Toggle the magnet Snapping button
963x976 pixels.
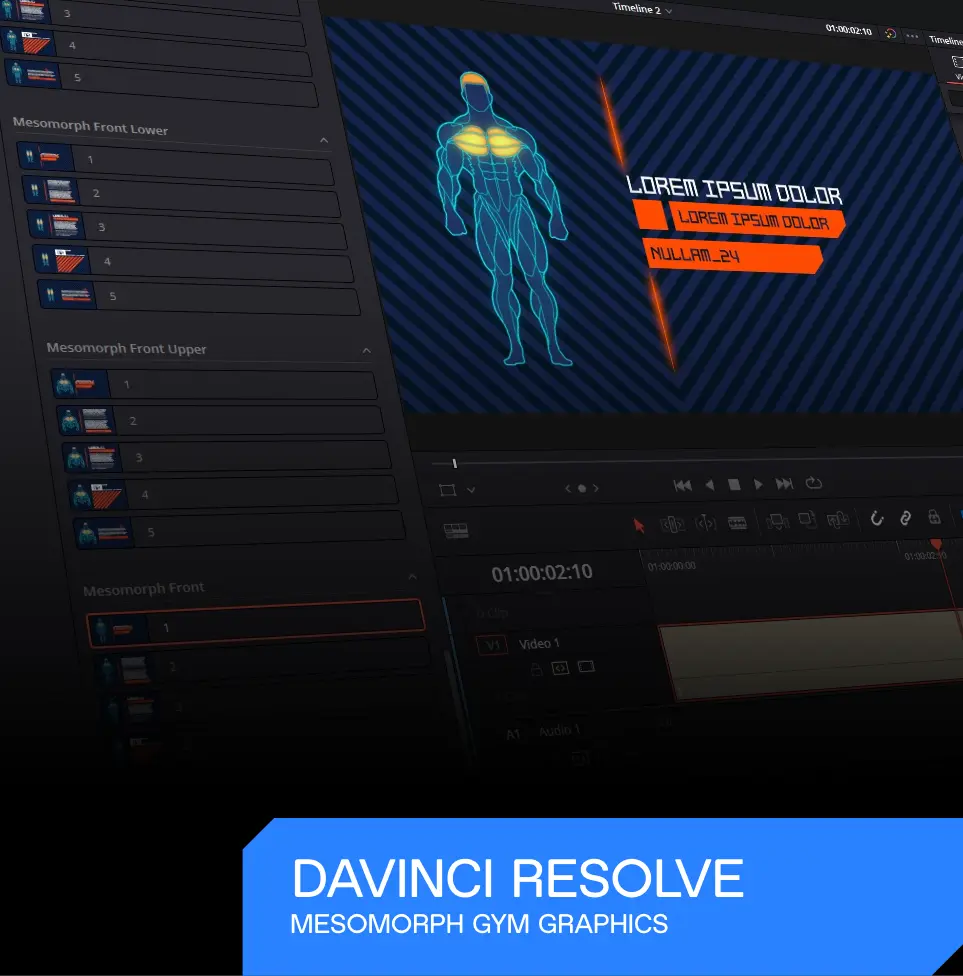click(877, 518)
